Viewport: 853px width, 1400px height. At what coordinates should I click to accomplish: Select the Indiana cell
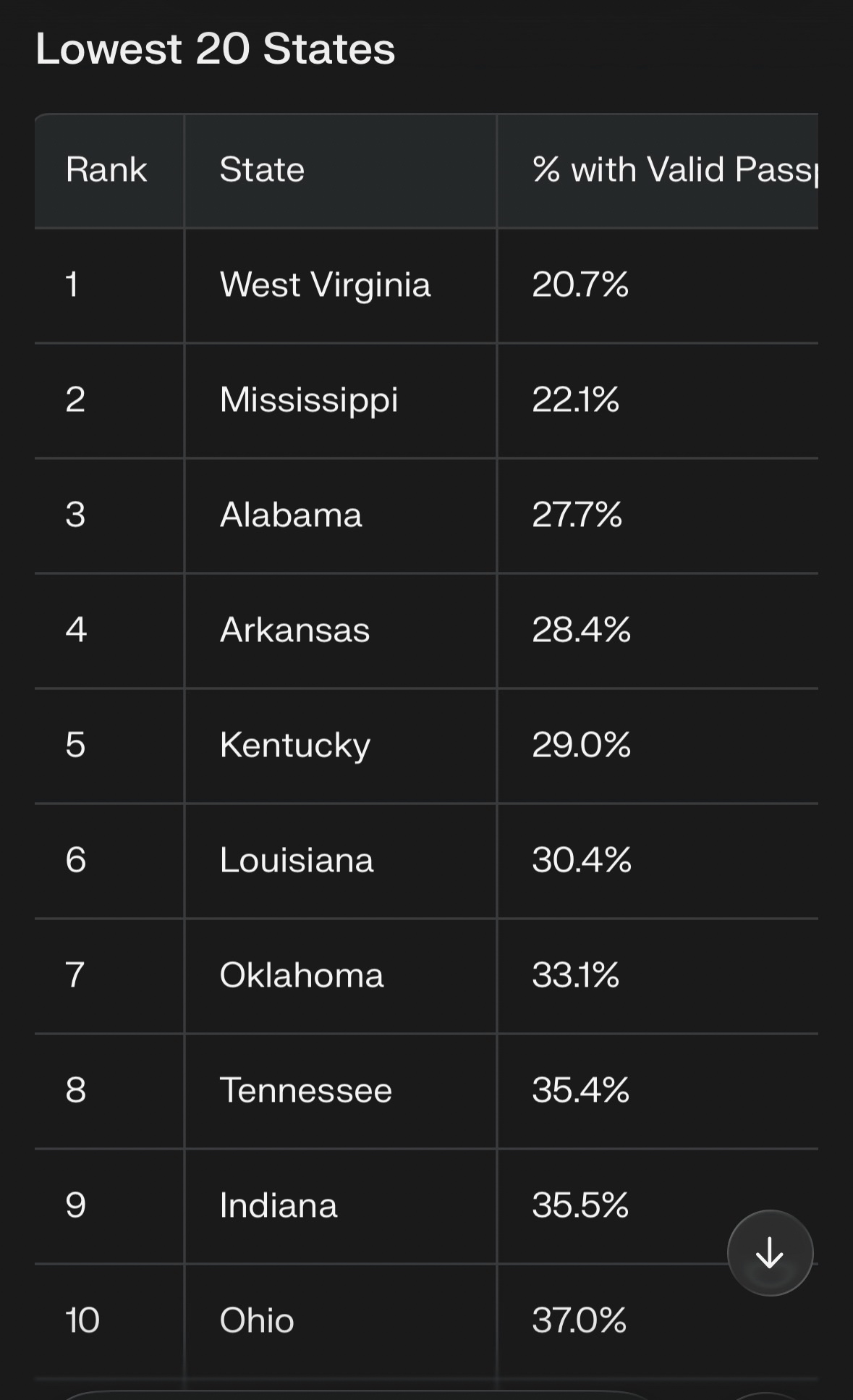279,1205
